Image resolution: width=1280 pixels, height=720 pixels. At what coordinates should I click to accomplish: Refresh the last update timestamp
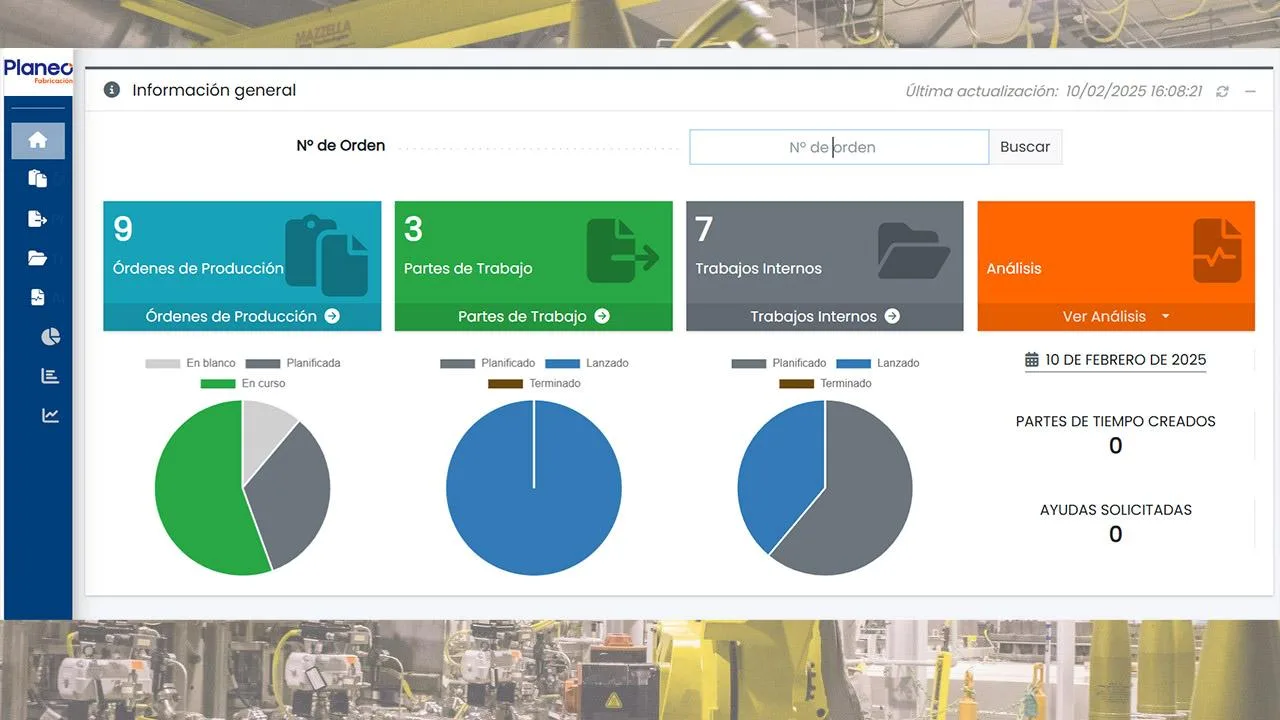tap(1222, 91)
